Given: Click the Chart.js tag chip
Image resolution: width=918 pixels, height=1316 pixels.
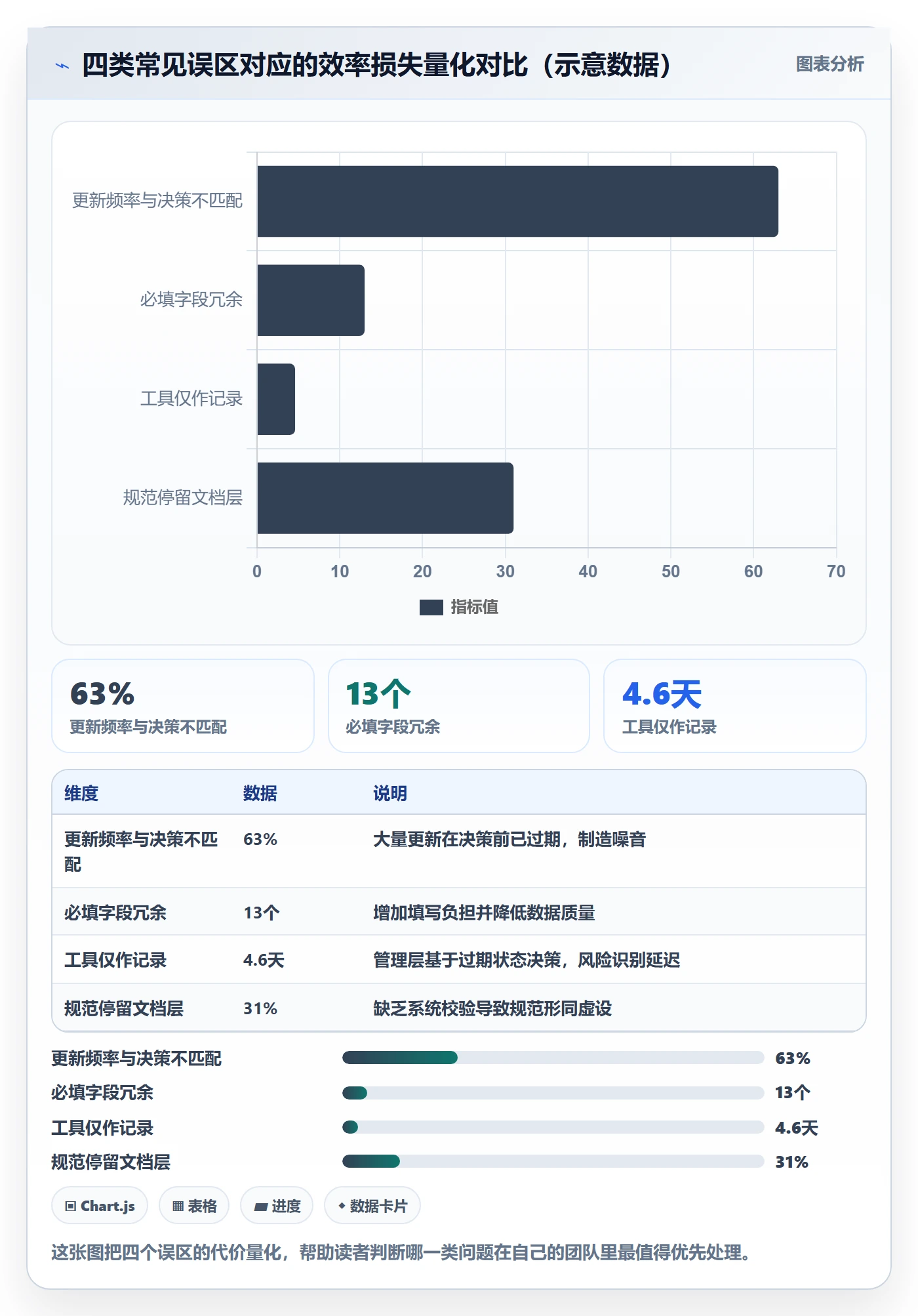Looking at the screenshot, I should click(x=100, y=1206).
